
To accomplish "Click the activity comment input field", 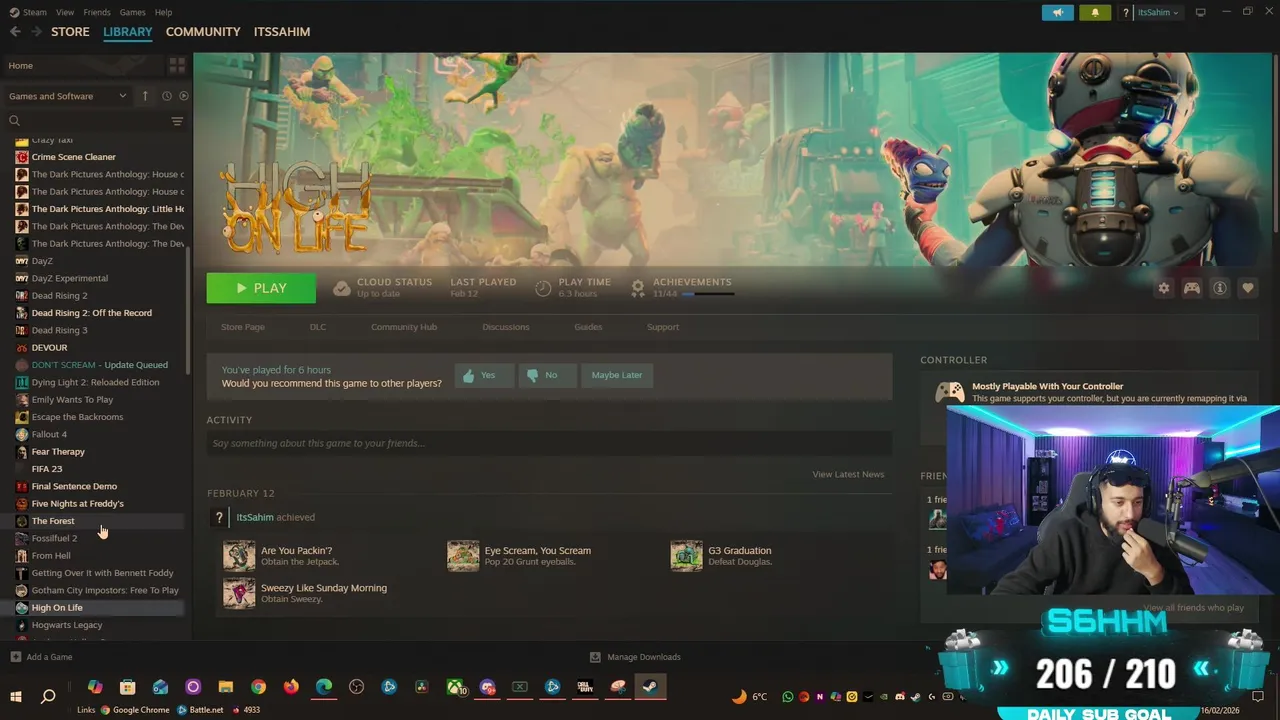I will pyautogui.click(x=549, y=443).
